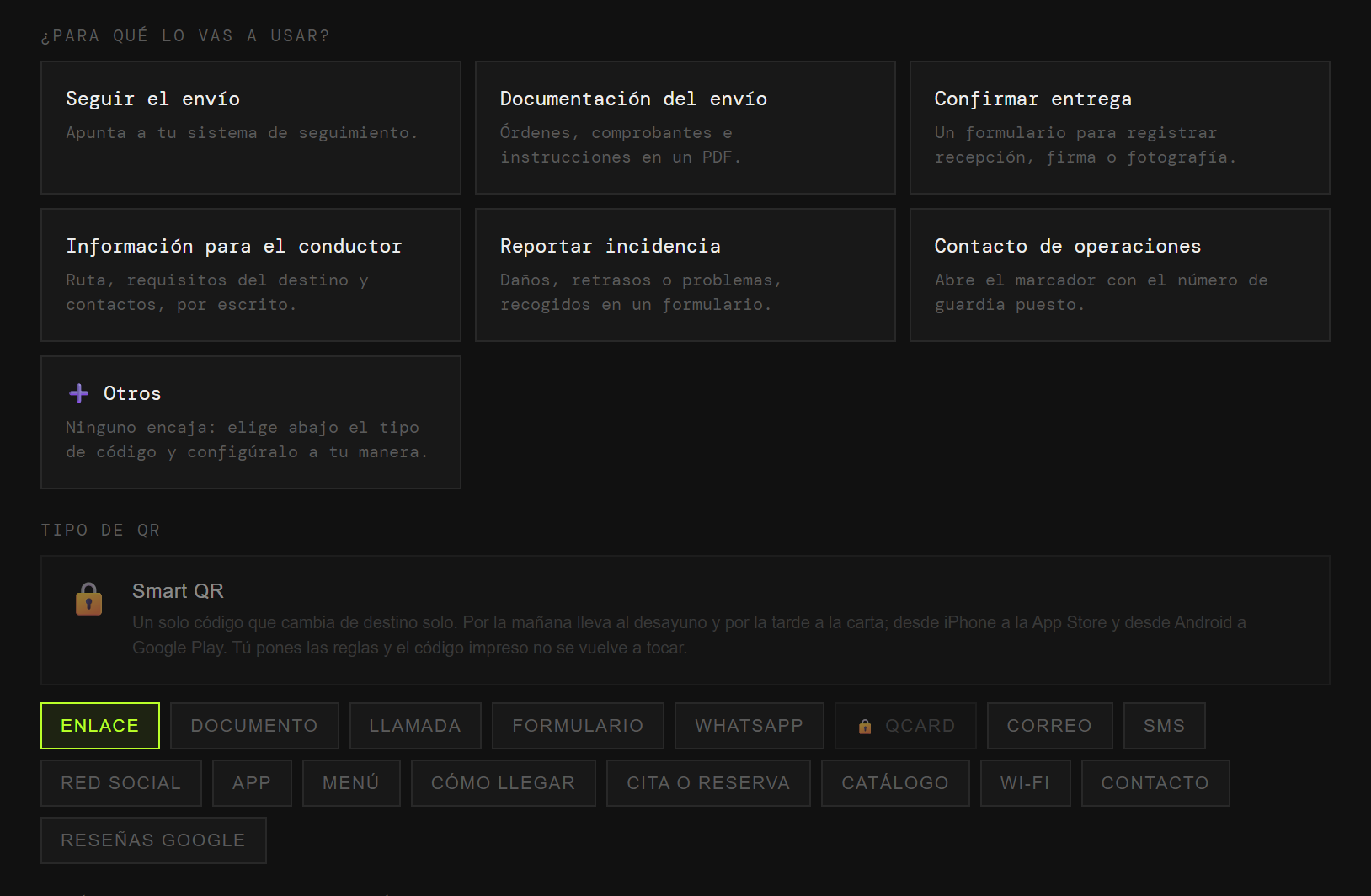This screenshot has height=896, width=1371.
Task: Choose the 'Documentación del envío' card
Action: [685, 127]
